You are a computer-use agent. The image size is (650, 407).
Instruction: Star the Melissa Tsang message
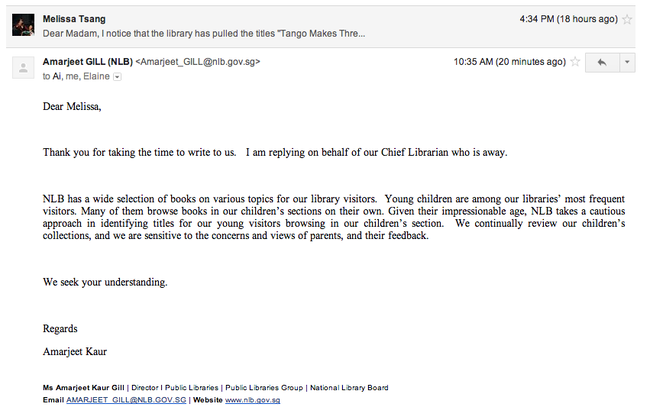[627, 19]
